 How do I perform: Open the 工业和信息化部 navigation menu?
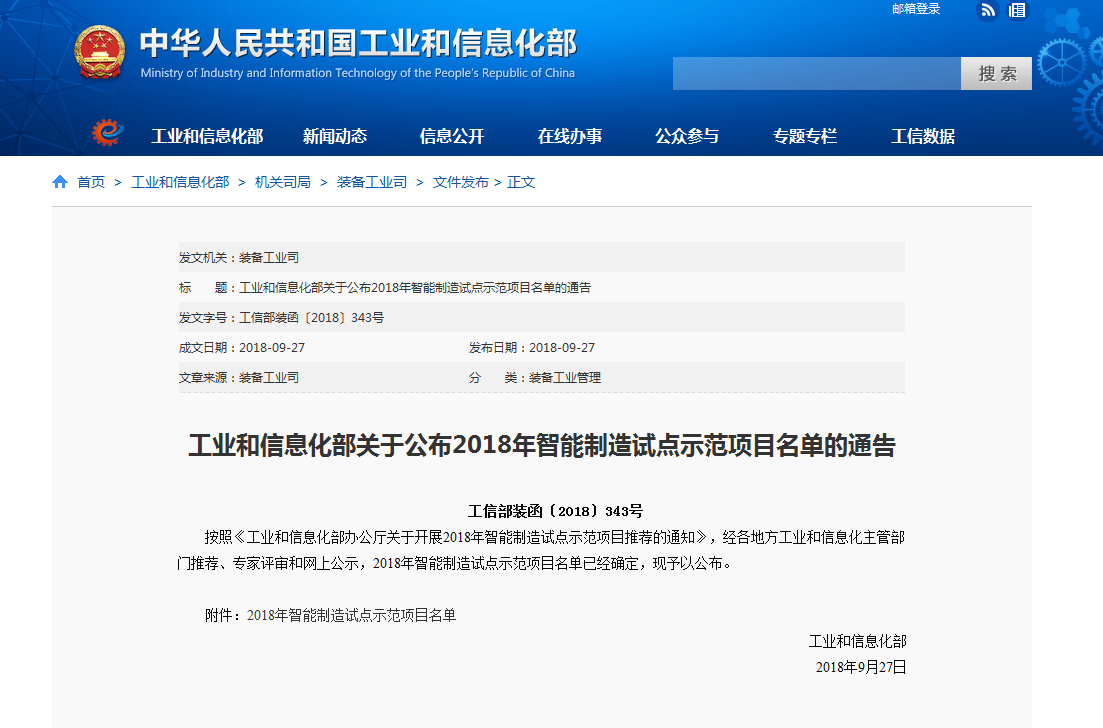(x=207, y=137)
